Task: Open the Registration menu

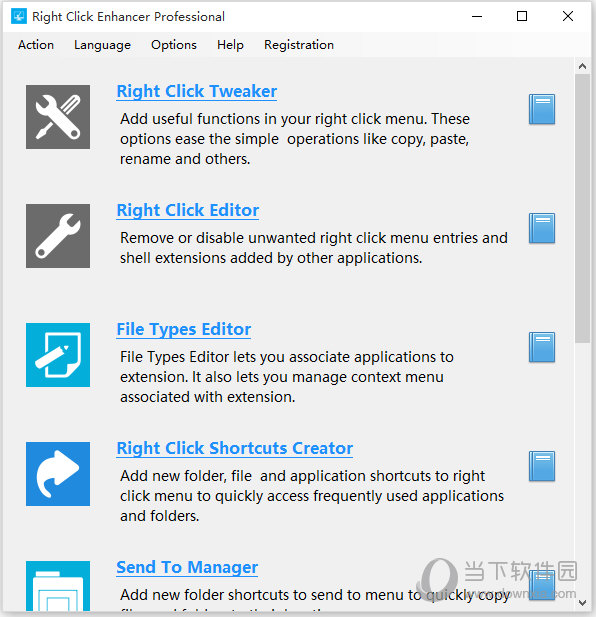Action: pos(299,45)
